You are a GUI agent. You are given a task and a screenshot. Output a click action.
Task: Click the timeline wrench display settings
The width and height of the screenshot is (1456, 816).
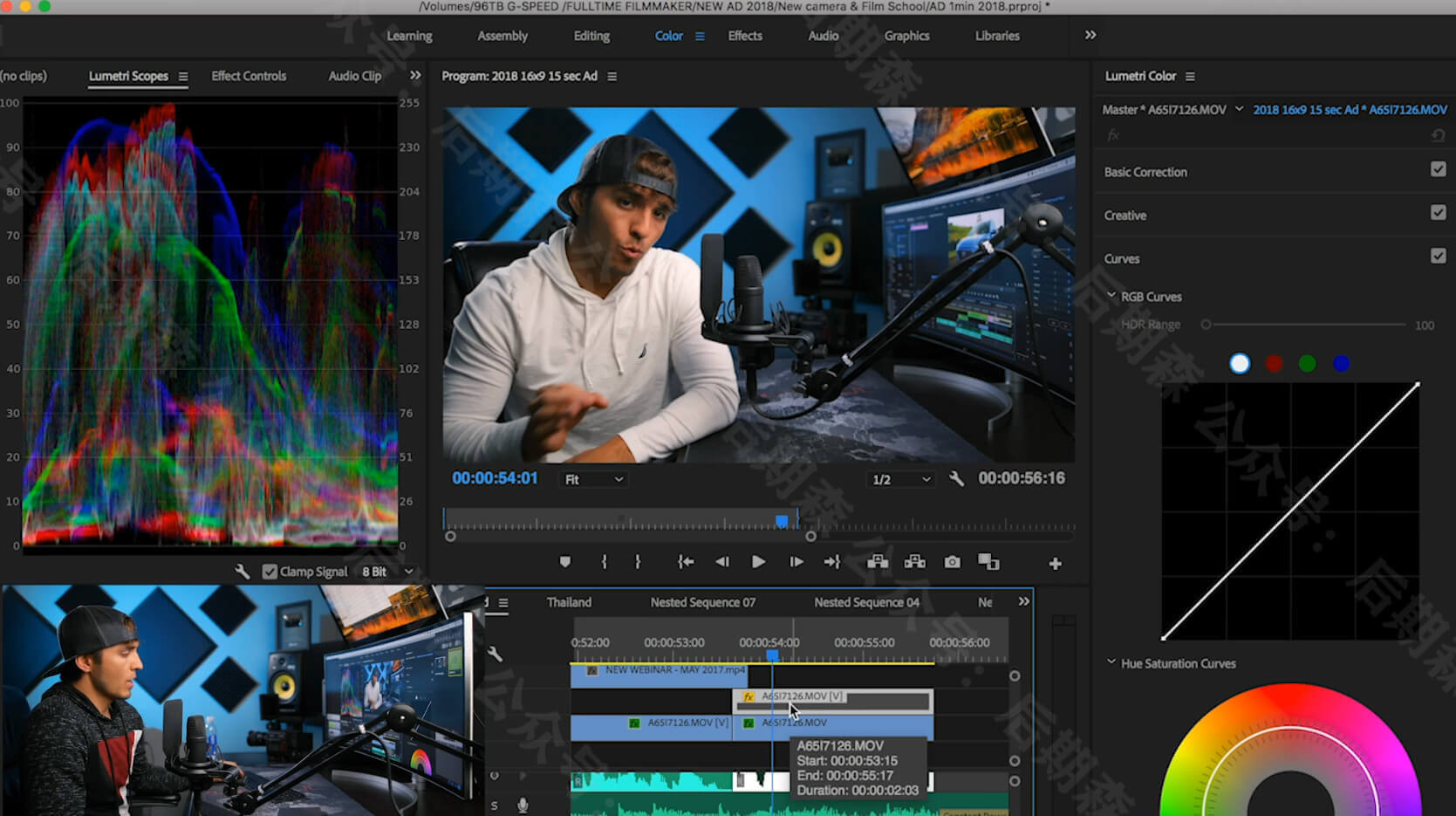(495, 654)
